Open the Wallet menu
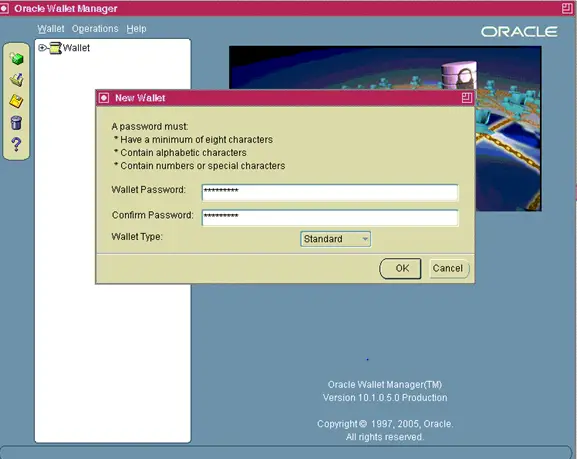This screenshot has width=577, height=459. (x=50, y=29)
